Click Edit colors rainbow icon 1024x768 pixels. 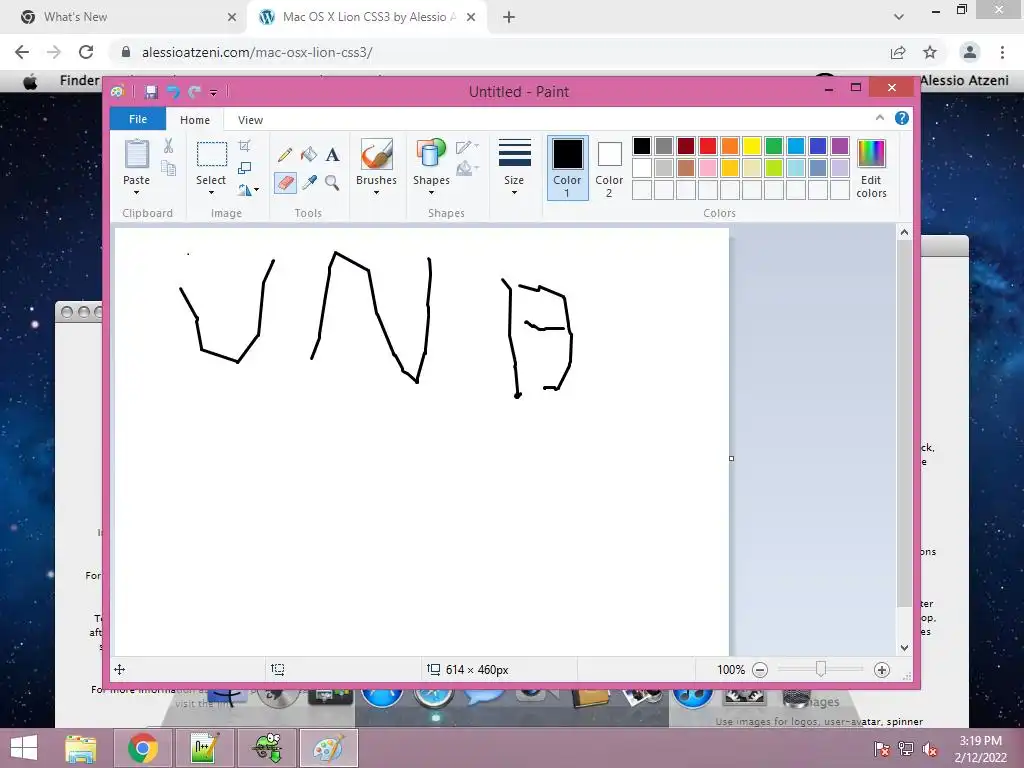(871, 154)
